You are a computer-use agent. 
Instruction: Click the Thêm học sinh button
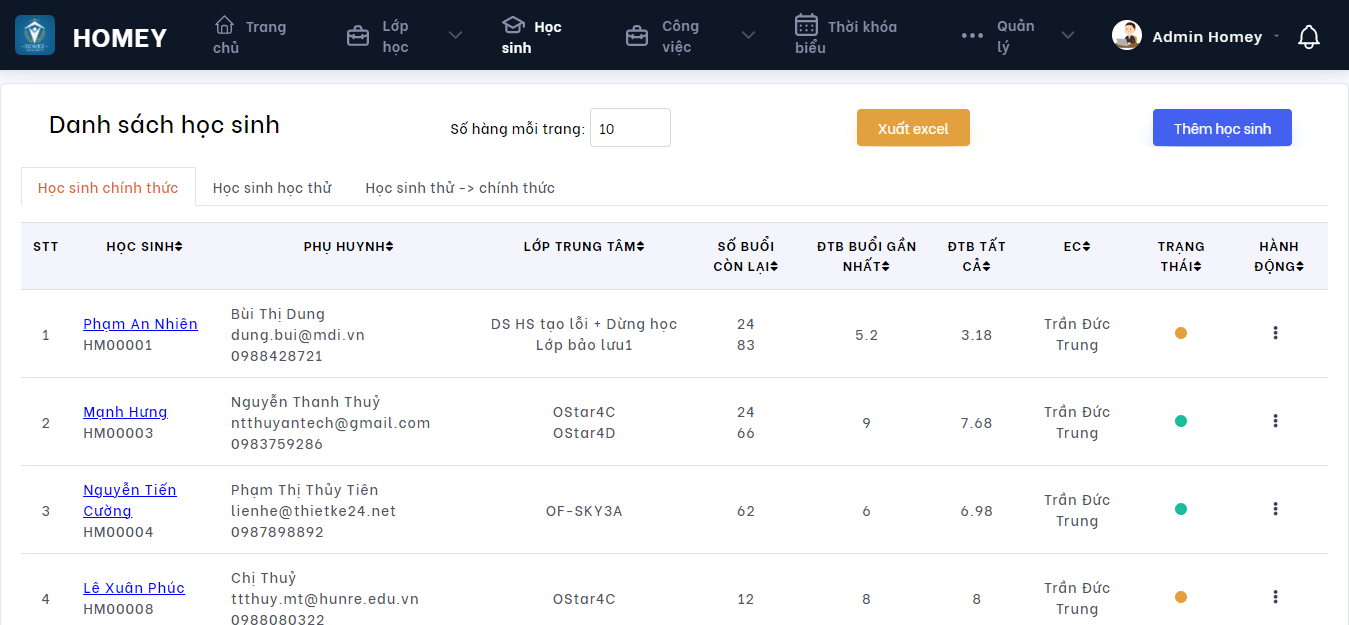(x=1222, y=128)
